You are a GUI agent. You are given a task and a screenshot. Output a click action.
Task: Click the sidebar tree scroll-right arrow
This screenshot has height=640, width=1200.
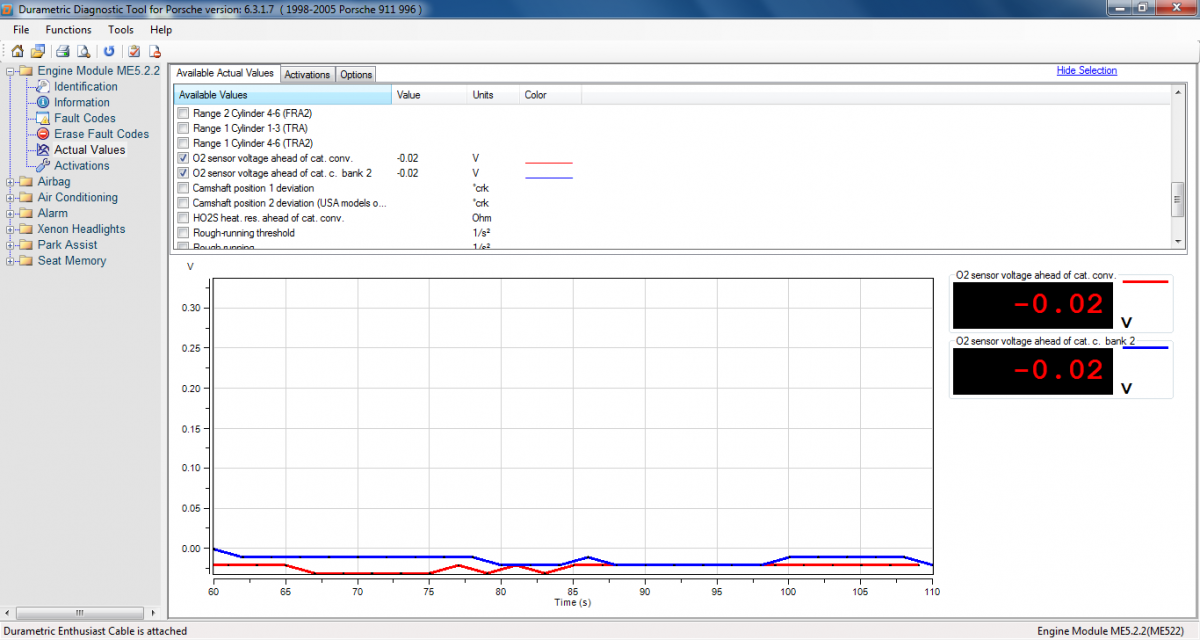(154, 611)
